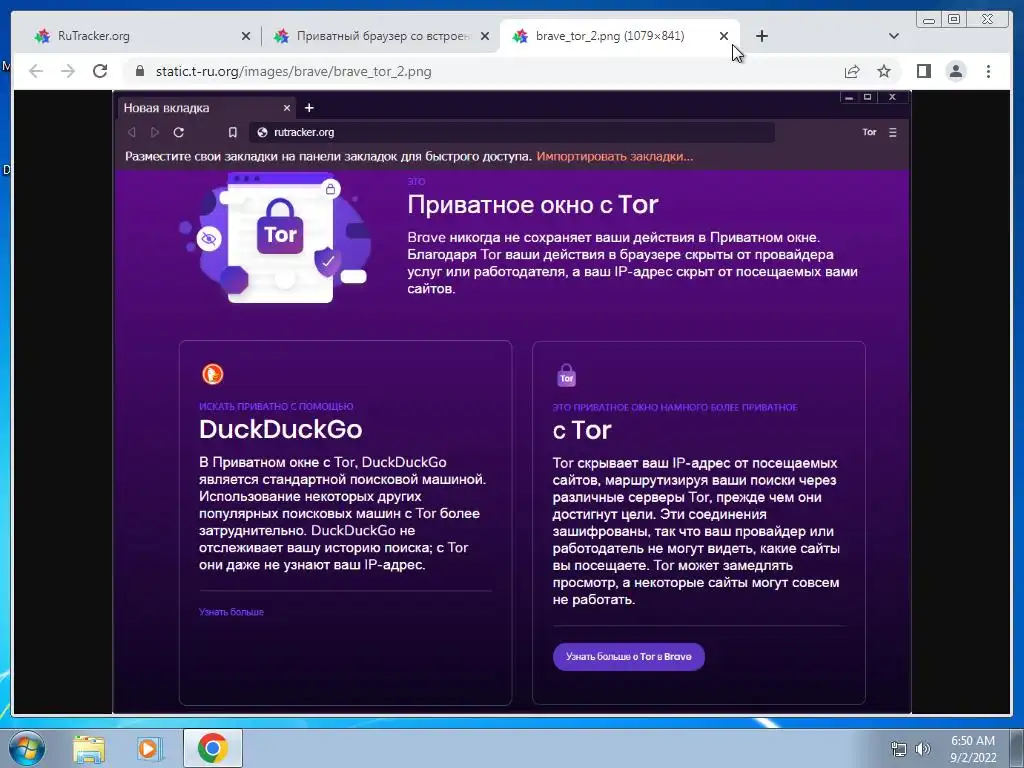Image resolution: width=1024 pixels, height=768 pixels.
Task: Click Brave's reload icon in the image
Action: click(178, 132)
